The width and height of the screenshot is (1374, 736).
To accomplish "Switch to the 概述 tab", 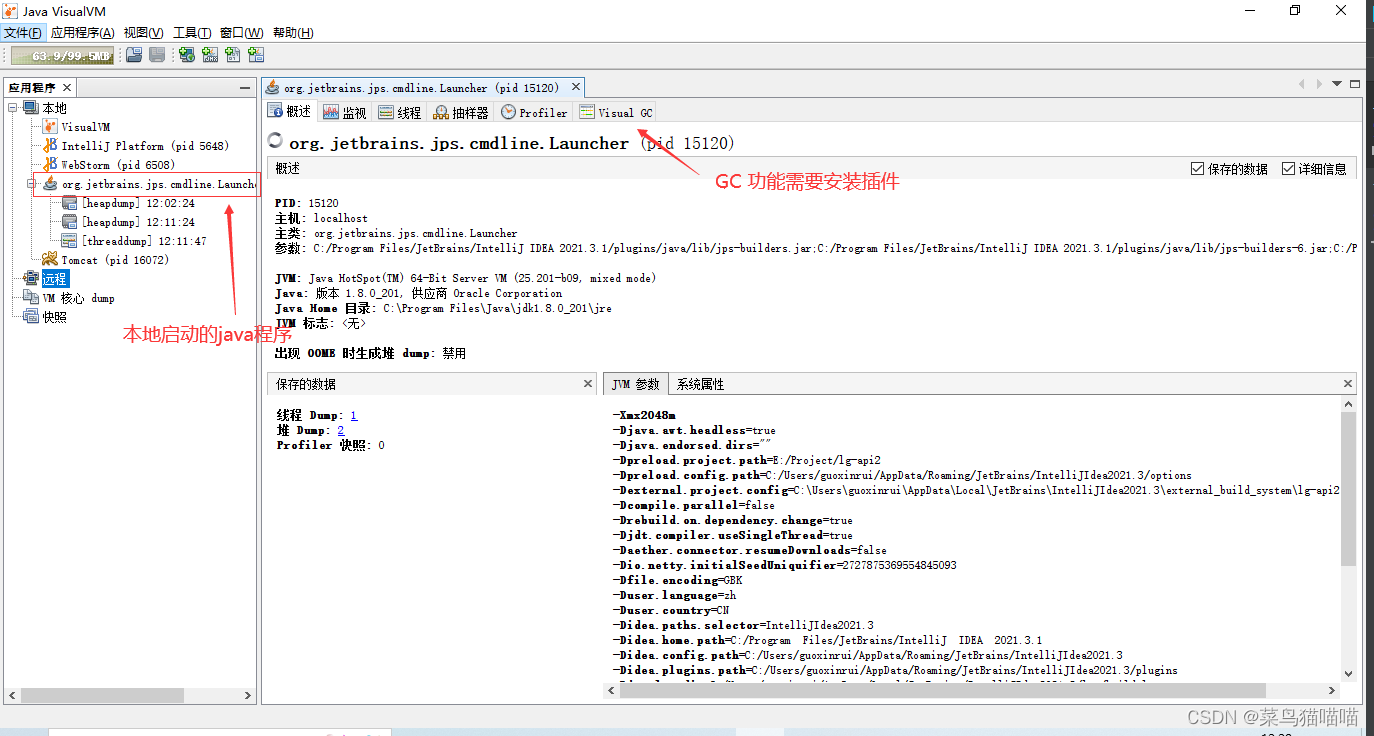I will (x=290, y=112).
